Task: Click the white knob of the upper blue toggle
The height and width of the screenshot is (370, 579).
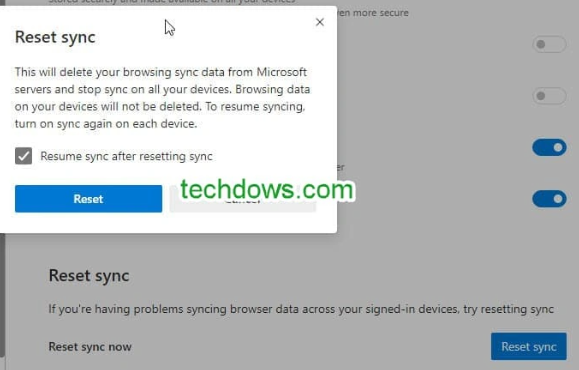Action: 558,147
